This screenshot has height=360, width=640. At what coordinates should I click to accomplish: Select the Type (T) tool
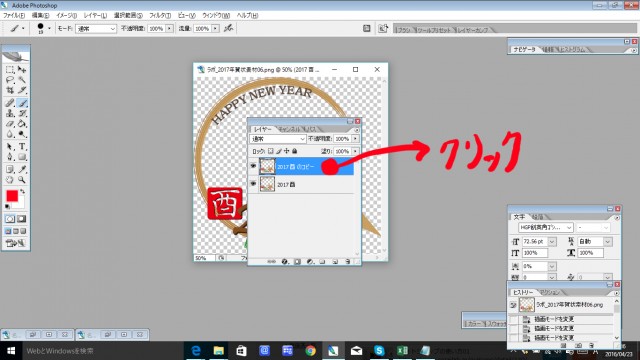pos(22,147)
